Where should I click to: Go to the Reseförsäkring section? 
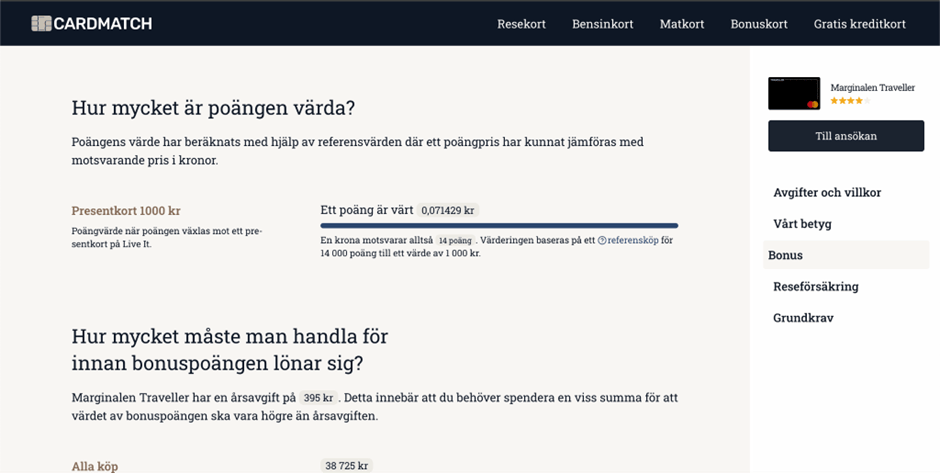pyautogui.click(x=815, y=287)
